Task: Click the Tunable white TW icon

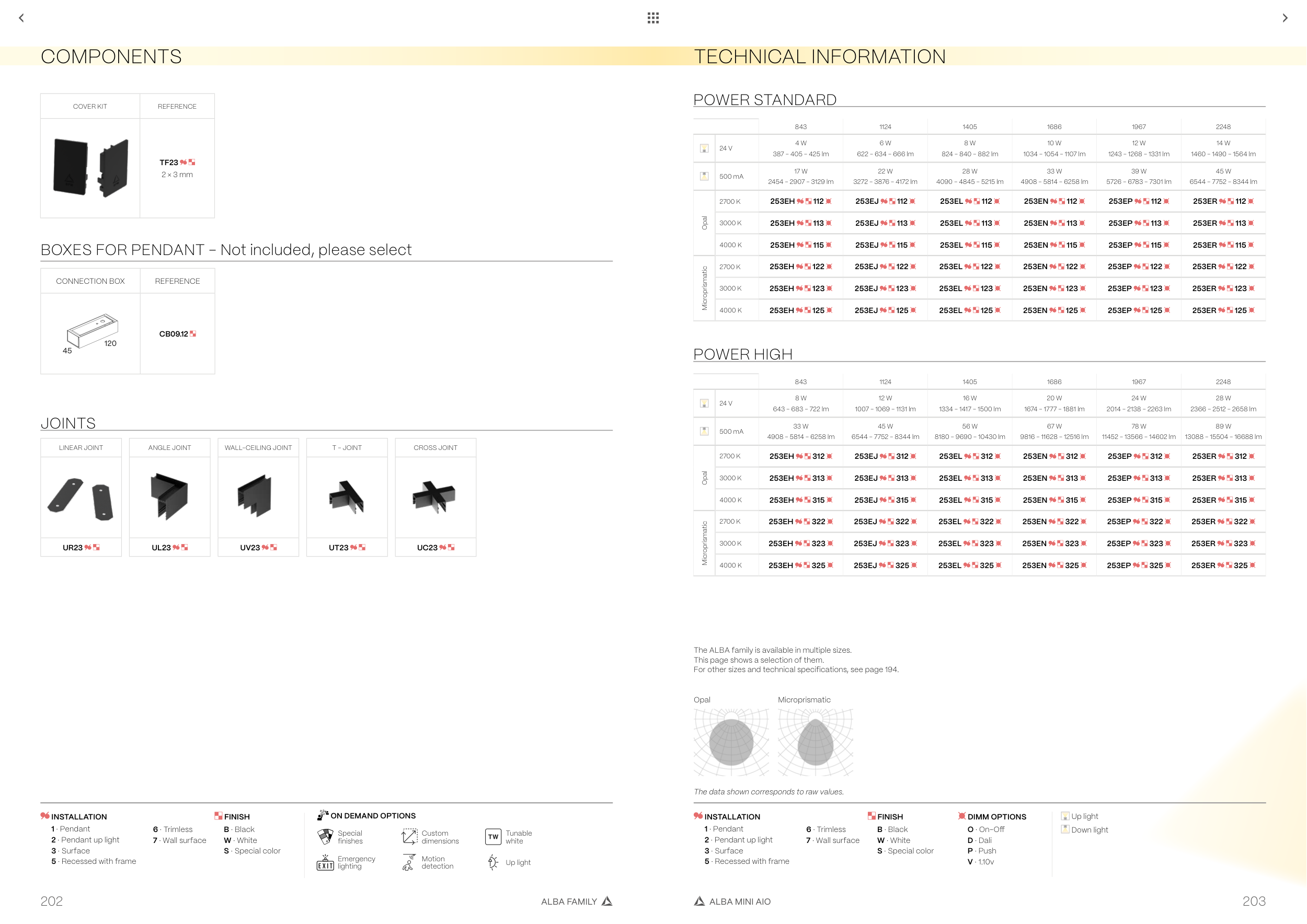Action: pyautogui.click(x=493, y=836)
